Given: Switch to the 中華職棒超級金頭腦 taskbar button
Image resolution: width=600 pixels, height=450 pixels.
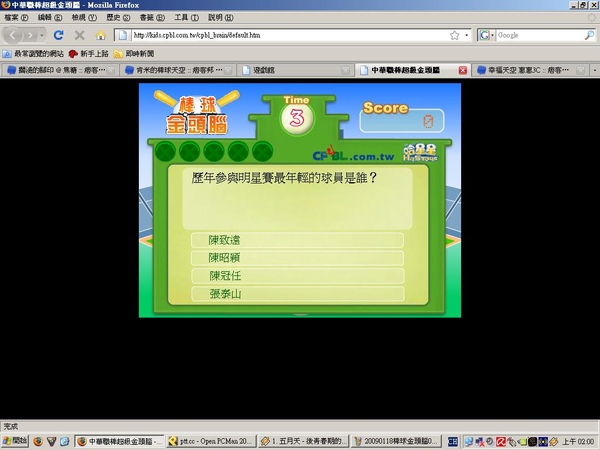Looking at the screenshot, I should tap(119, 442).
